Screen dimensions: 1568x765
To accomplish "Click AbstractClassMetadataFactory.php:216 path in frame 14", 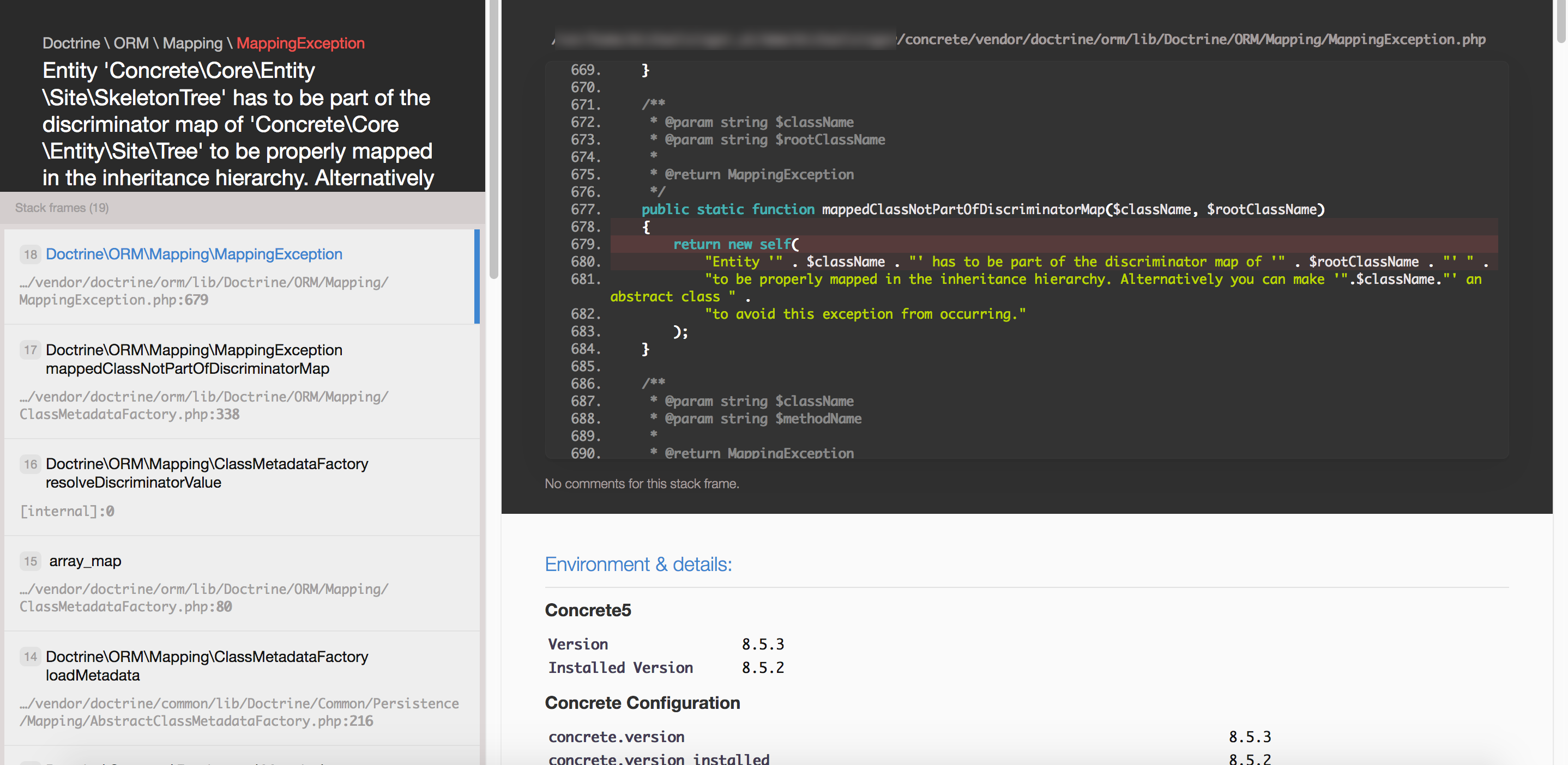I will click(x=239, y=712).
